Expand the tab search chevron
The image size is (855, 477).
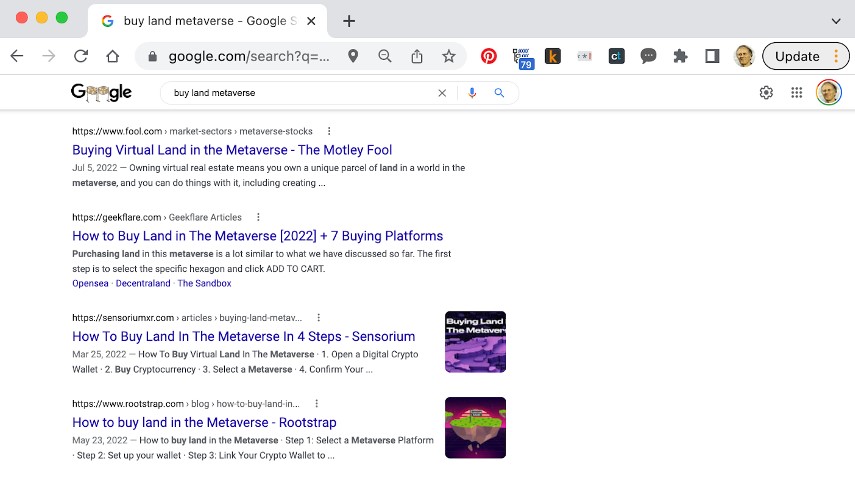[x=836, y=21]
